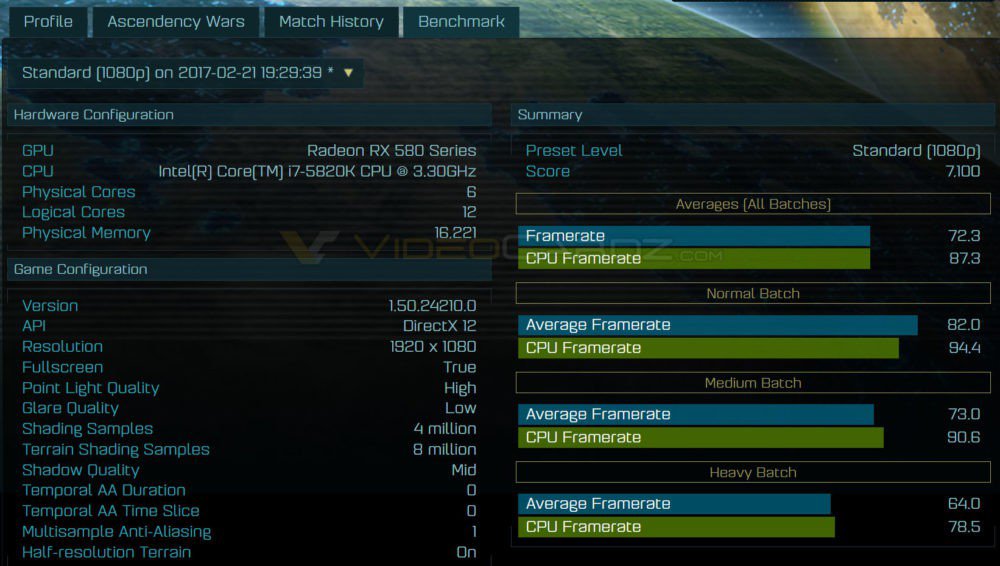Switch to Ascendency Wars tab
Image resolution: width=1000 pixels, height=566 pixels.
pyautogui.click(x=176, y=21)
